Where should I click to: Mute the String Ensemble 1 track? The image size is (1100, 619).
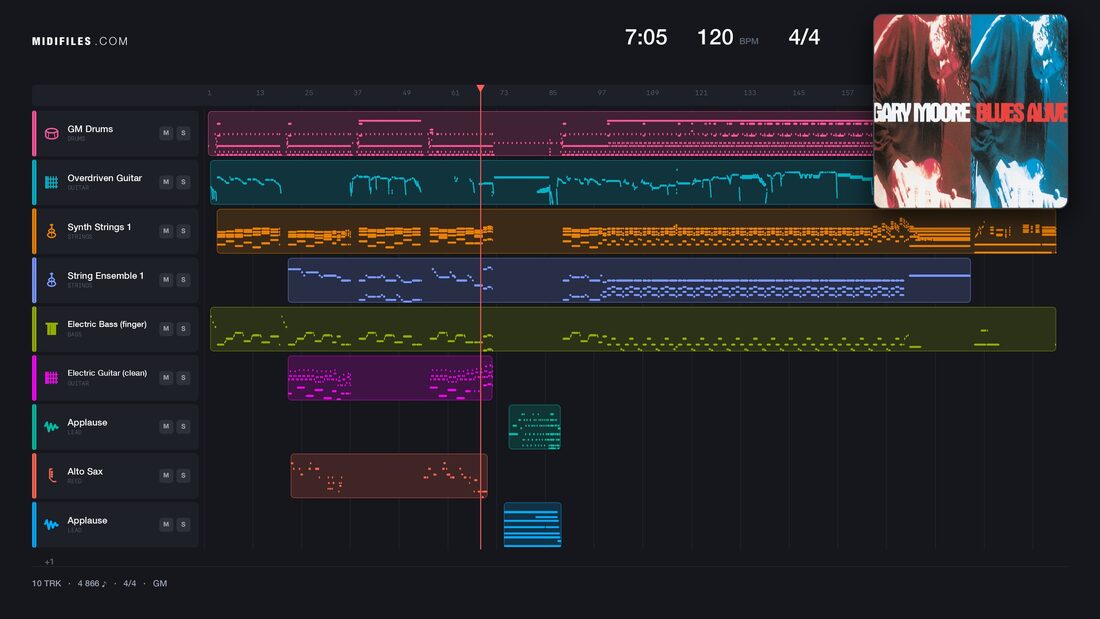166,279
